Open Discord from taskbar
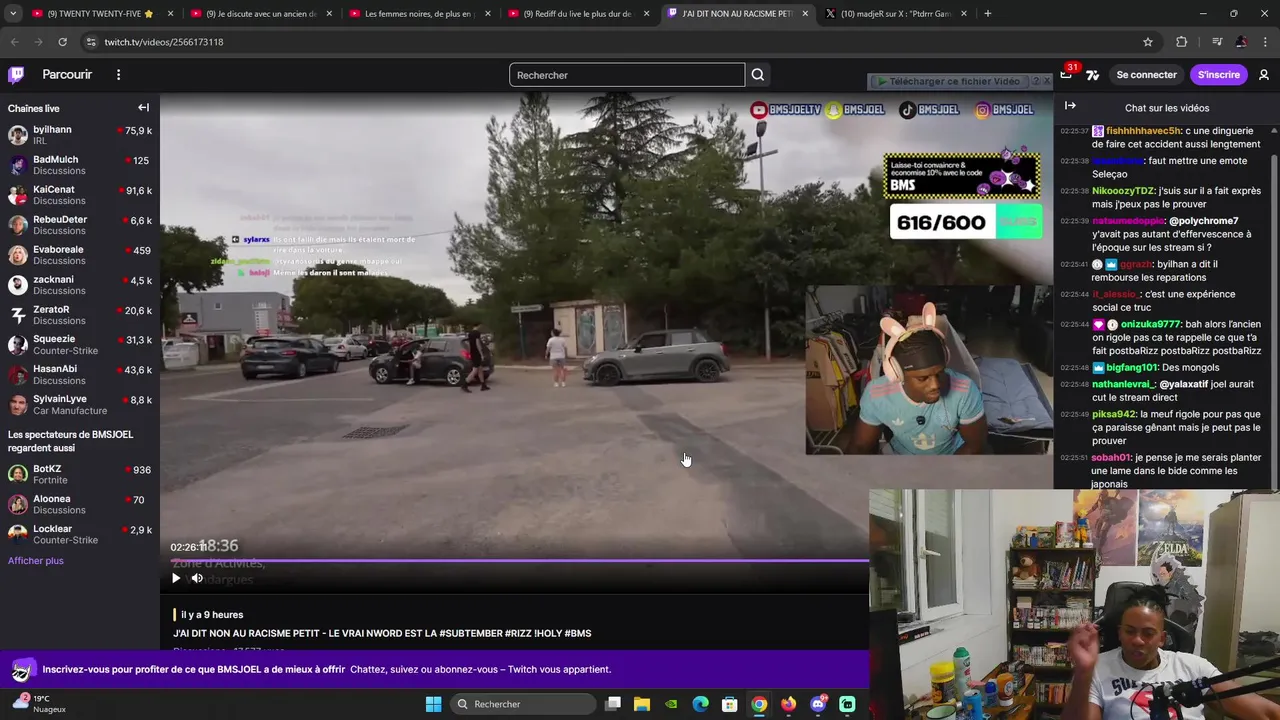1280x720 pixels. (818, 704)
